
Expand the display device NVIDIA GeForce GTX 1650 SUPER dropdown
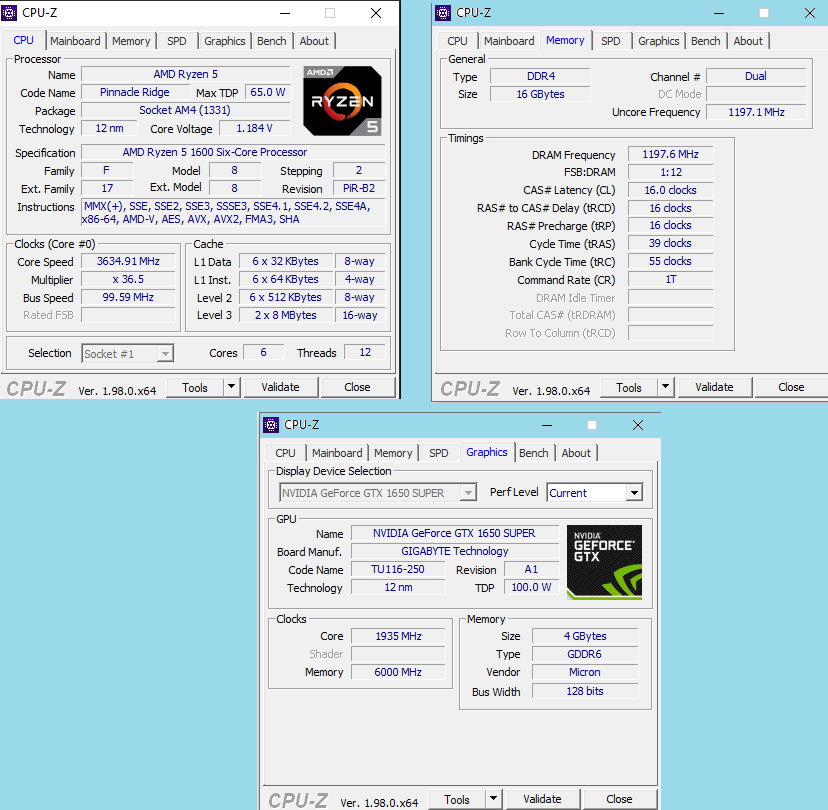pos(468,493)
